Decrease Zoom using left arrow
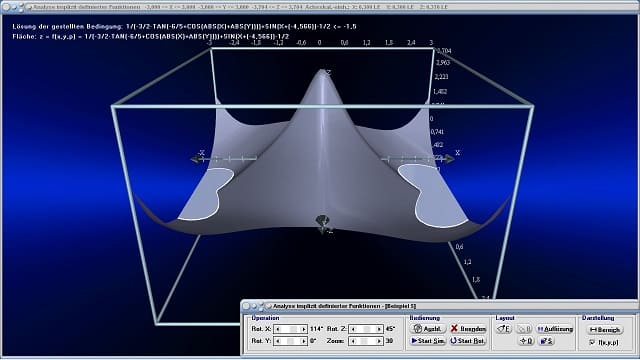Image resolution: width=640 pixels, height=360 pixels. [x=353, y=341]
